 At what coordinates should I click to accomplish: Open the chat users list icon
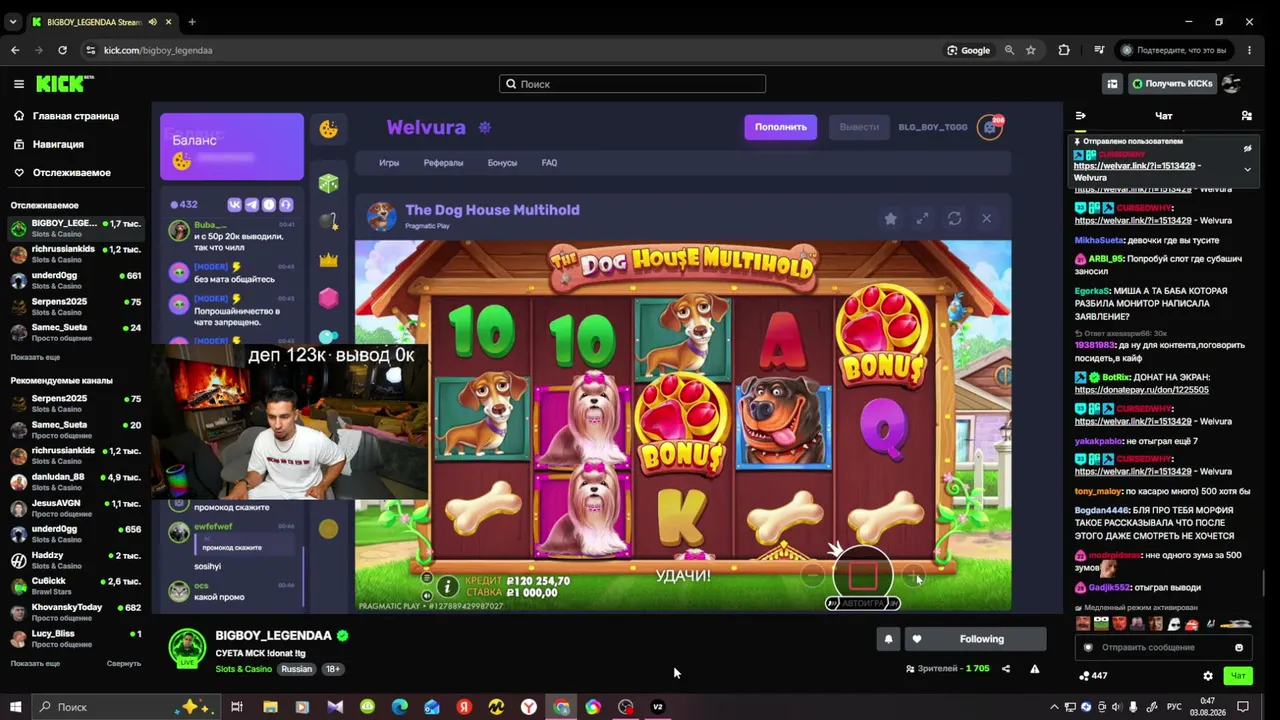[x=1246, y=116]
